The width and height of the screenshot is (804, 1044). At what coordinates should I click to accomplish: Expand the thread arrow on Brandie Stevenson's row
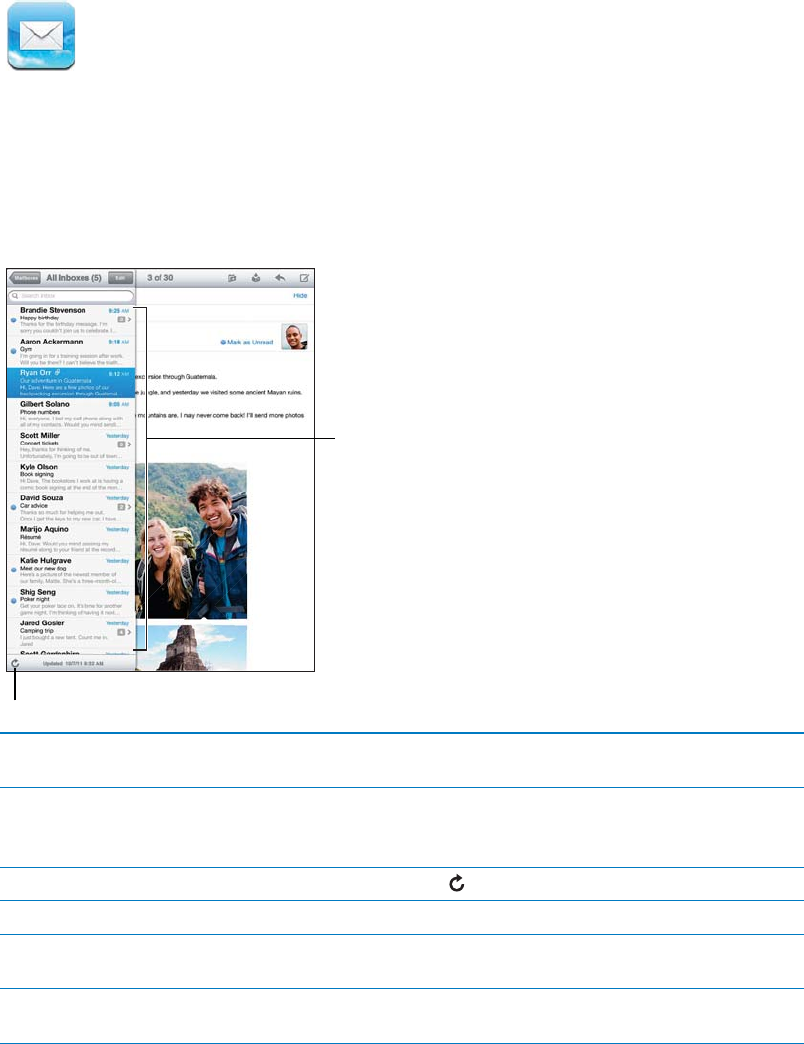(x=129, y=320)
